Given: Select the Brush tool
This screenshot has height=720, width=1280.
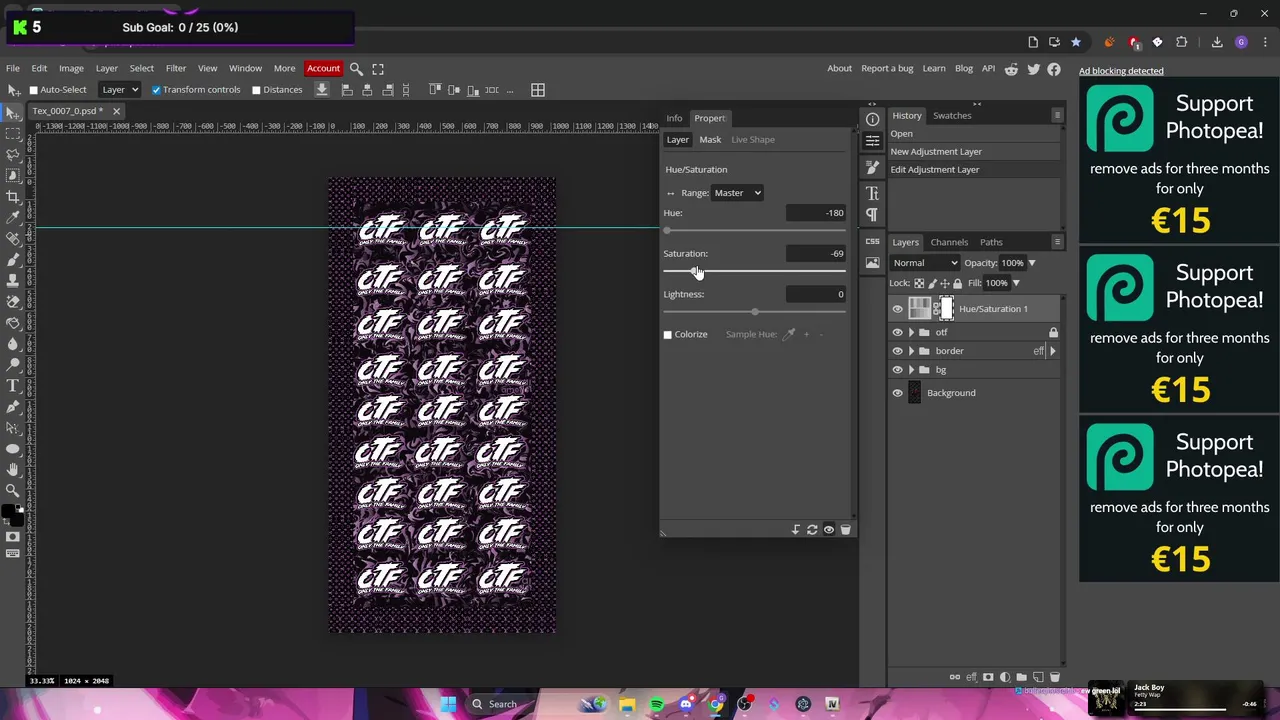Looking at the screenshot, I should [x=13, y=259].
